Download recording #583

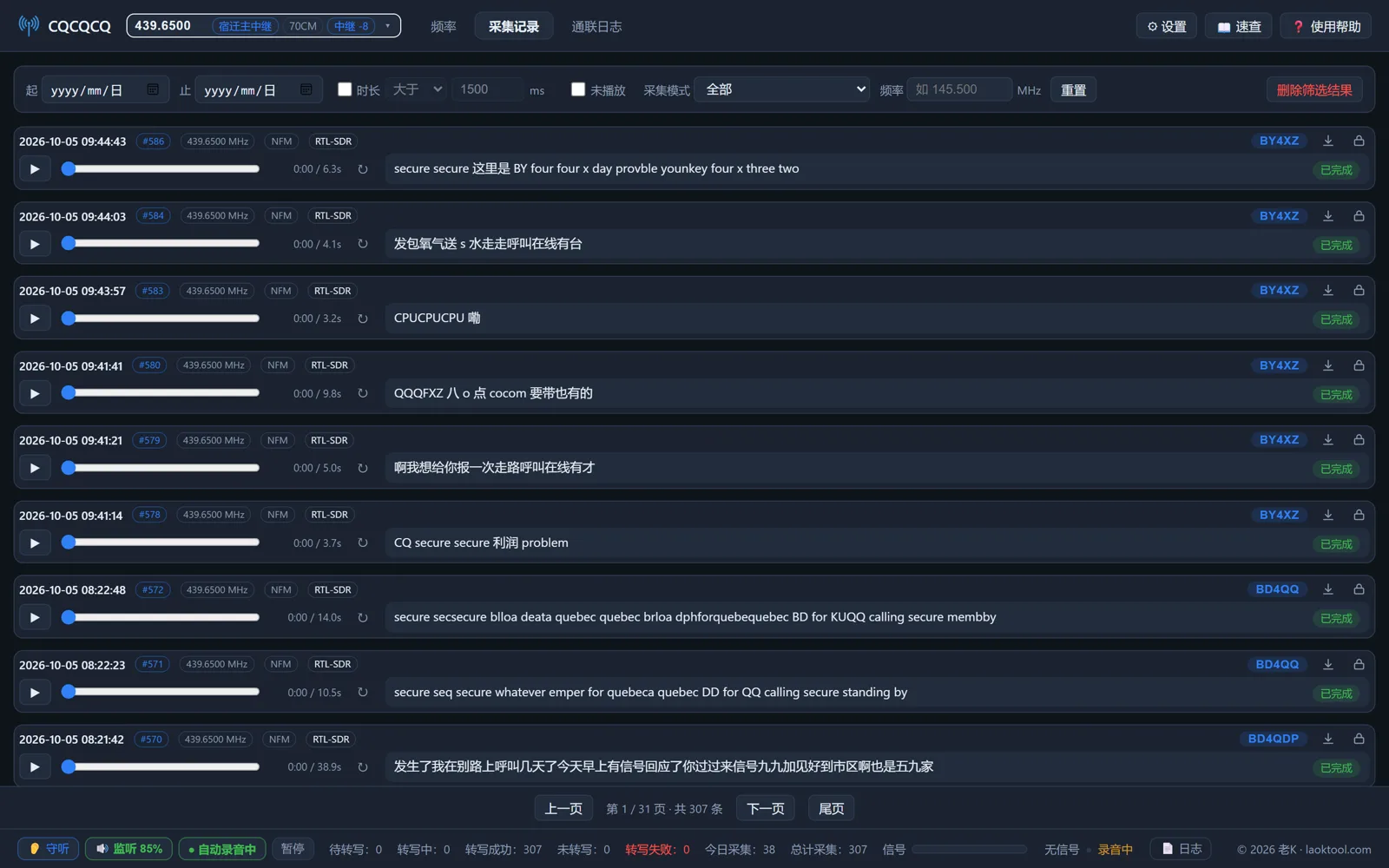[1328, 291]
